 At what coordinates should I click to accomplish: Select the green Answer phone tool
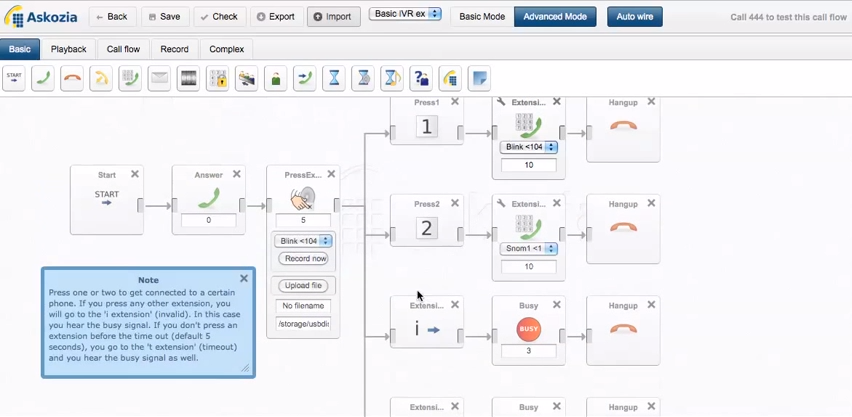[x=43, y=79]
